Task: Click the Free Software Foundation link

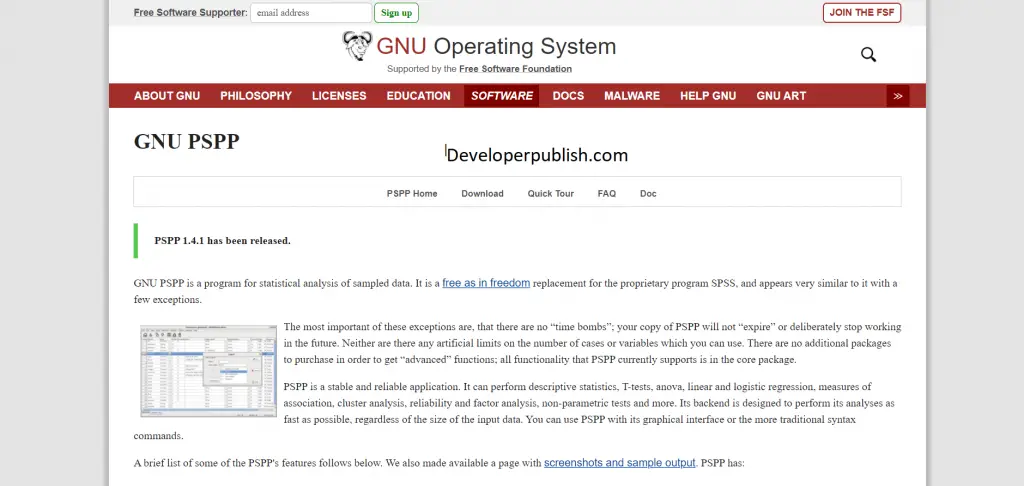Action: (x=515, y=69)
